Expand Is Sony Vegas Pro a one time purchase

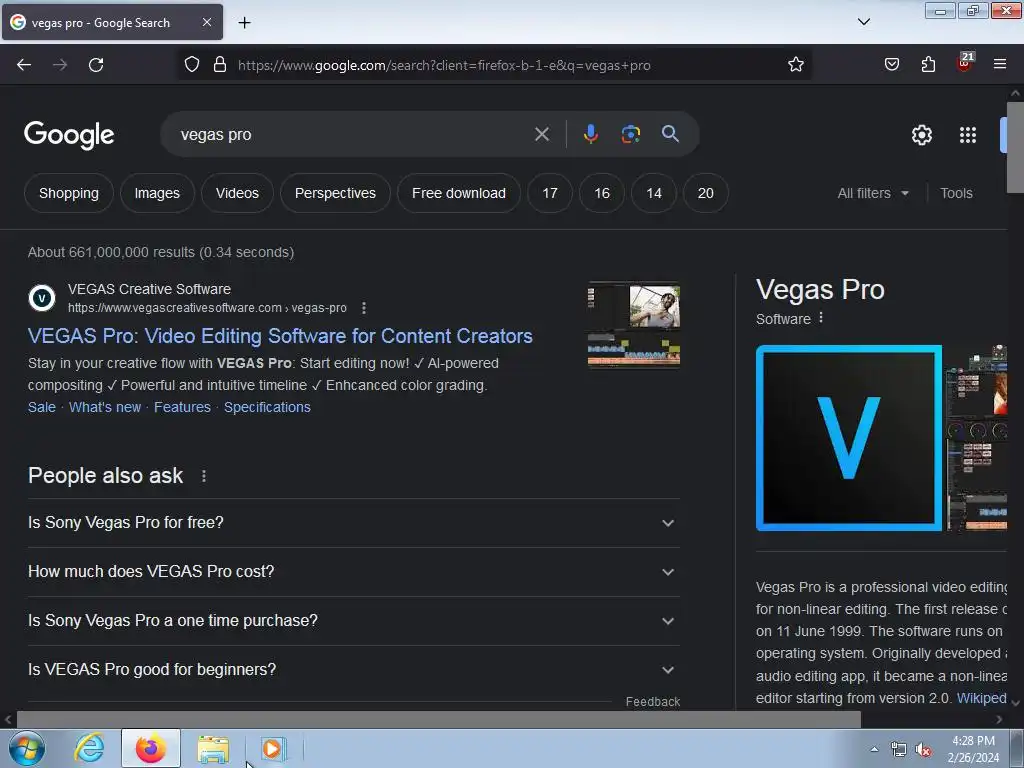[x=353, y=621]
